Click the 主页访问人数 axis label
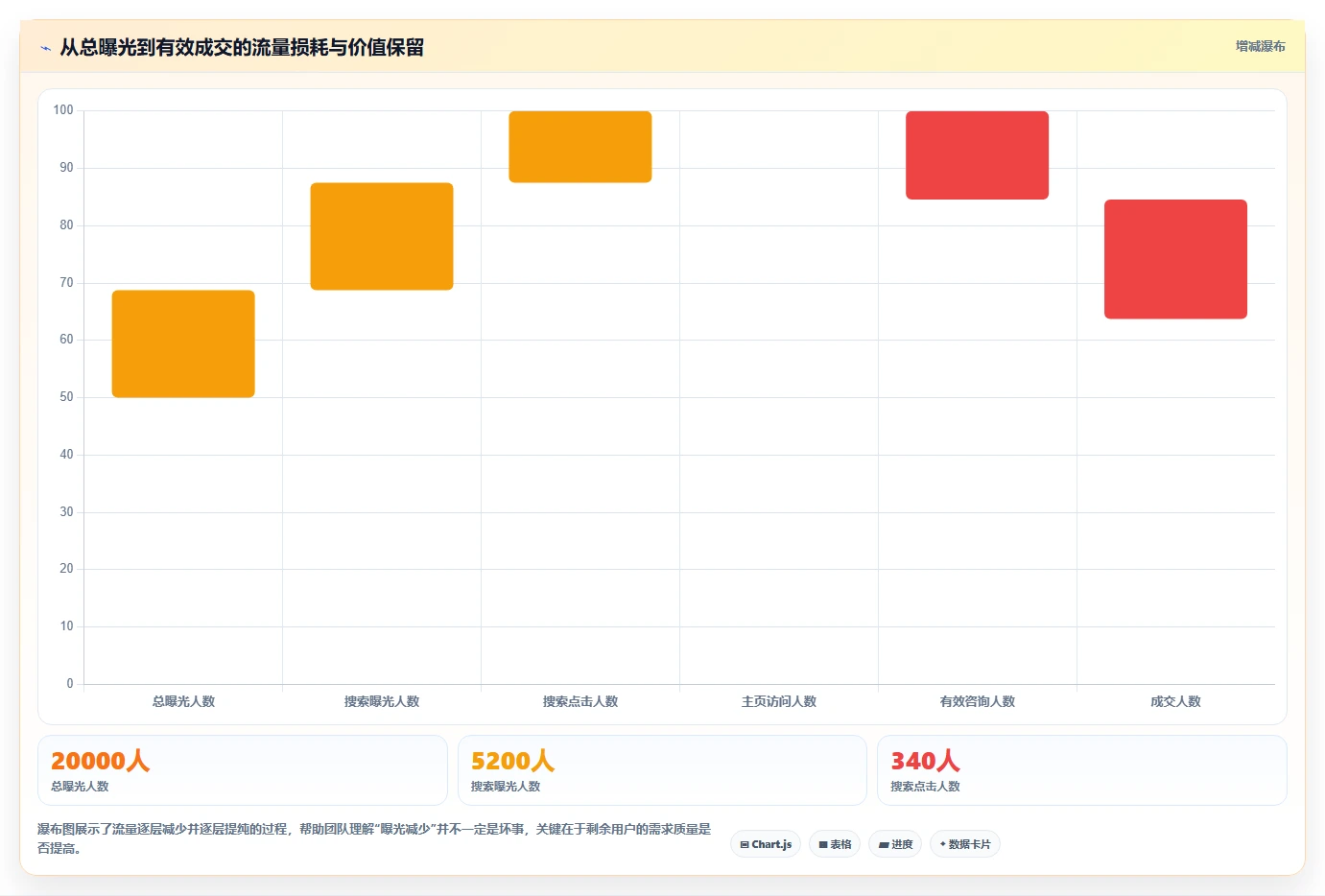Image resolution: width=1325 pixels, height=896 pixels. point(779,701)
